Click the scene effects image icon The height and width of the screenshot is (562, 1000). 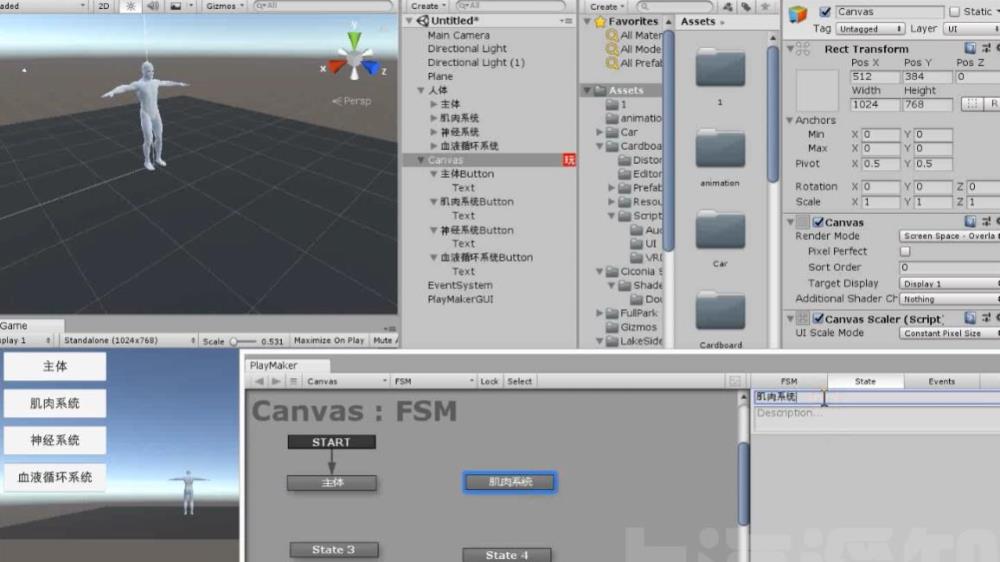(x=177, y=6)
